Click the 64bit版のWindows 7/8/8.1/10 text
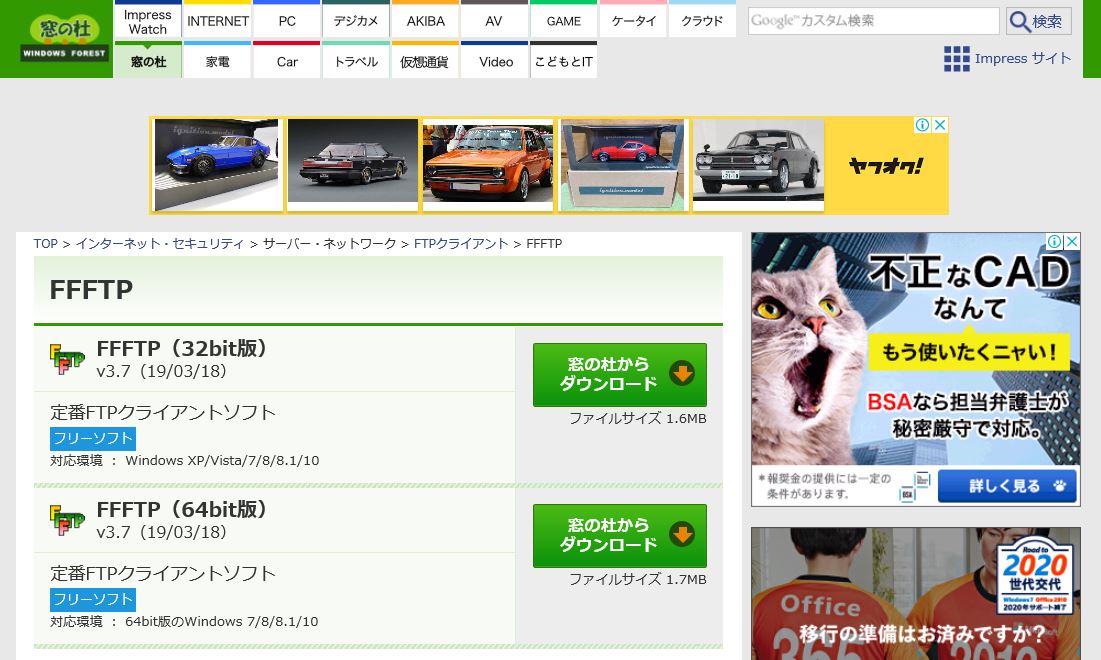 [x=221, y=621]
